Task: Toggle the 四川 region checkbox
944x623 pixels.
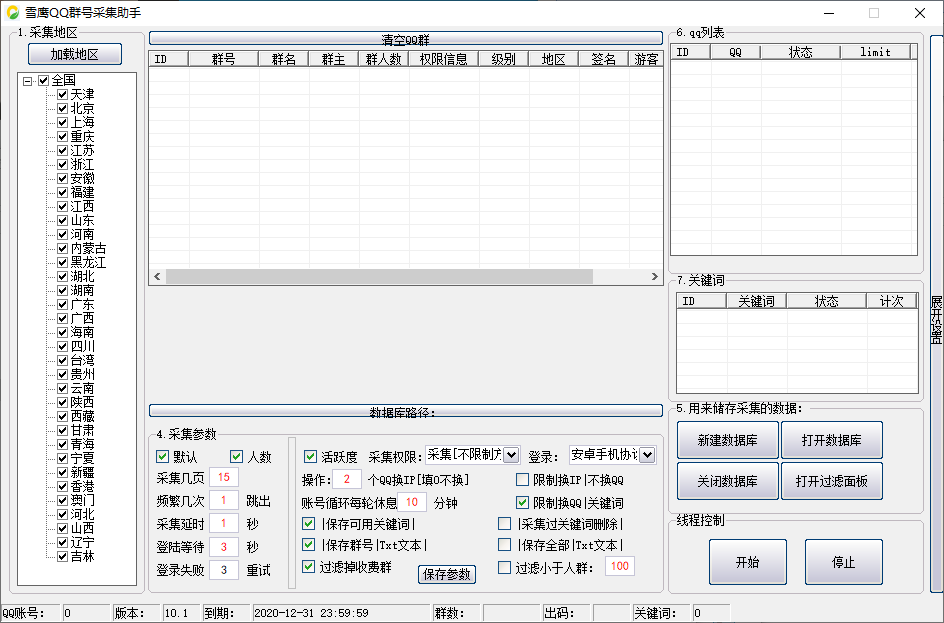Action: click(62, 346)
